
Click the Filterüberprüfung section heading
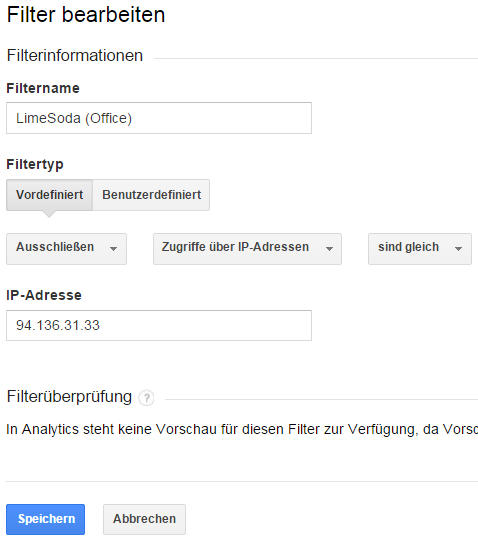tap(69, 397)
